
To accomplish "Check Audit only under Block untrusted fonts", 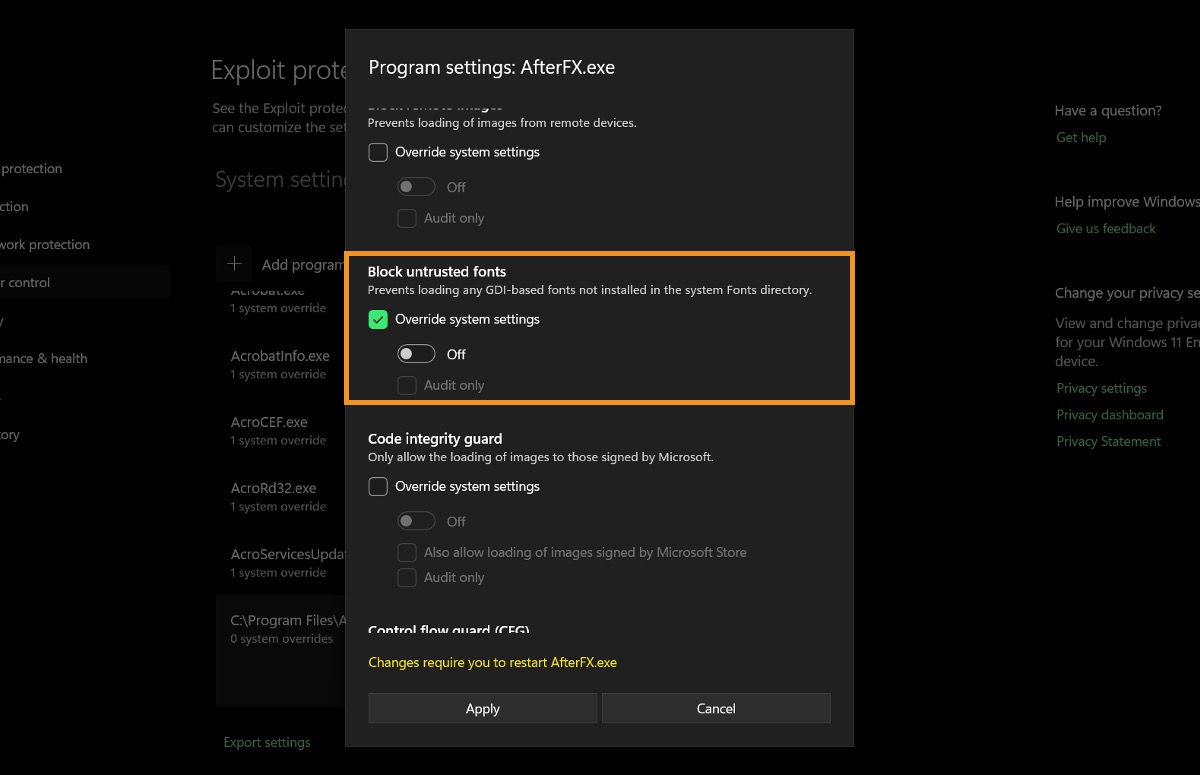I will [x=407, y=385].
